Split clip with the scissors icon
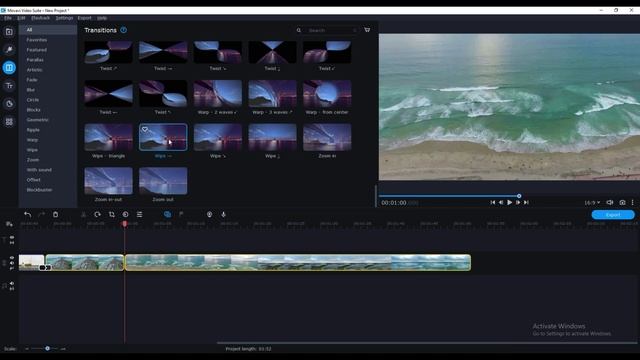 pos(83,214)
